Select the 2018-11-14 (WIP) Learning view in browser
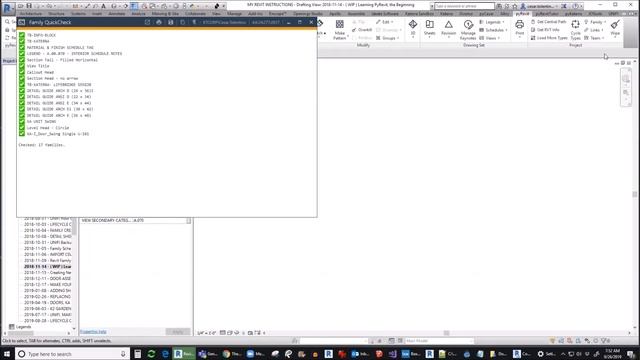This screenshot has width=640, height=360. 47,266
